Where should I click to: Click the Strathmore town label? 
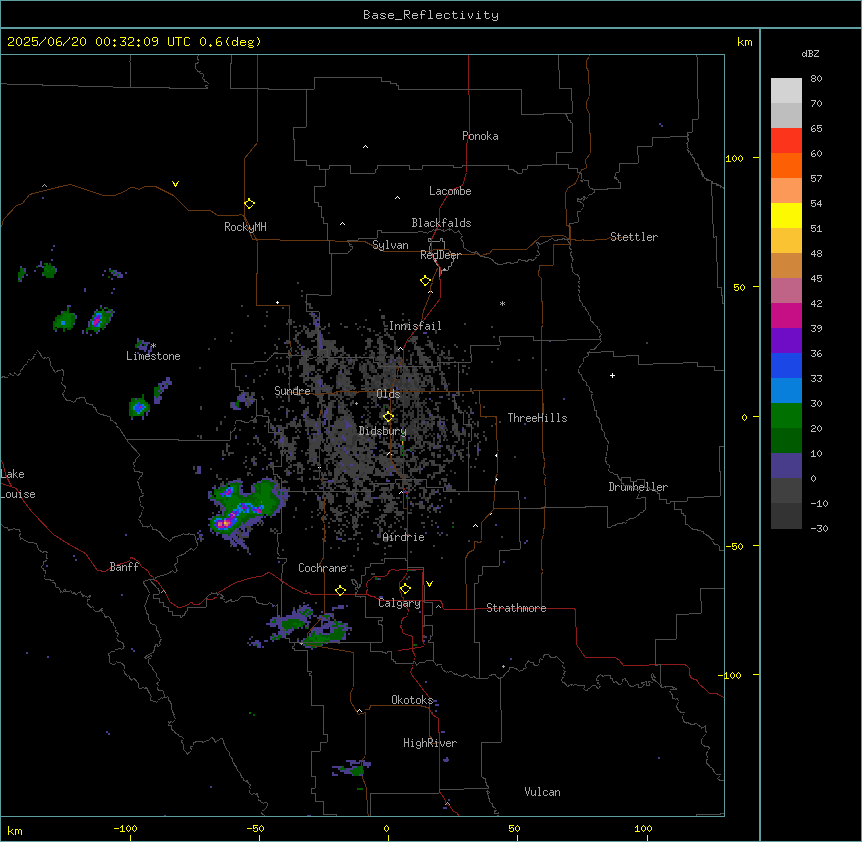(516, 608)
